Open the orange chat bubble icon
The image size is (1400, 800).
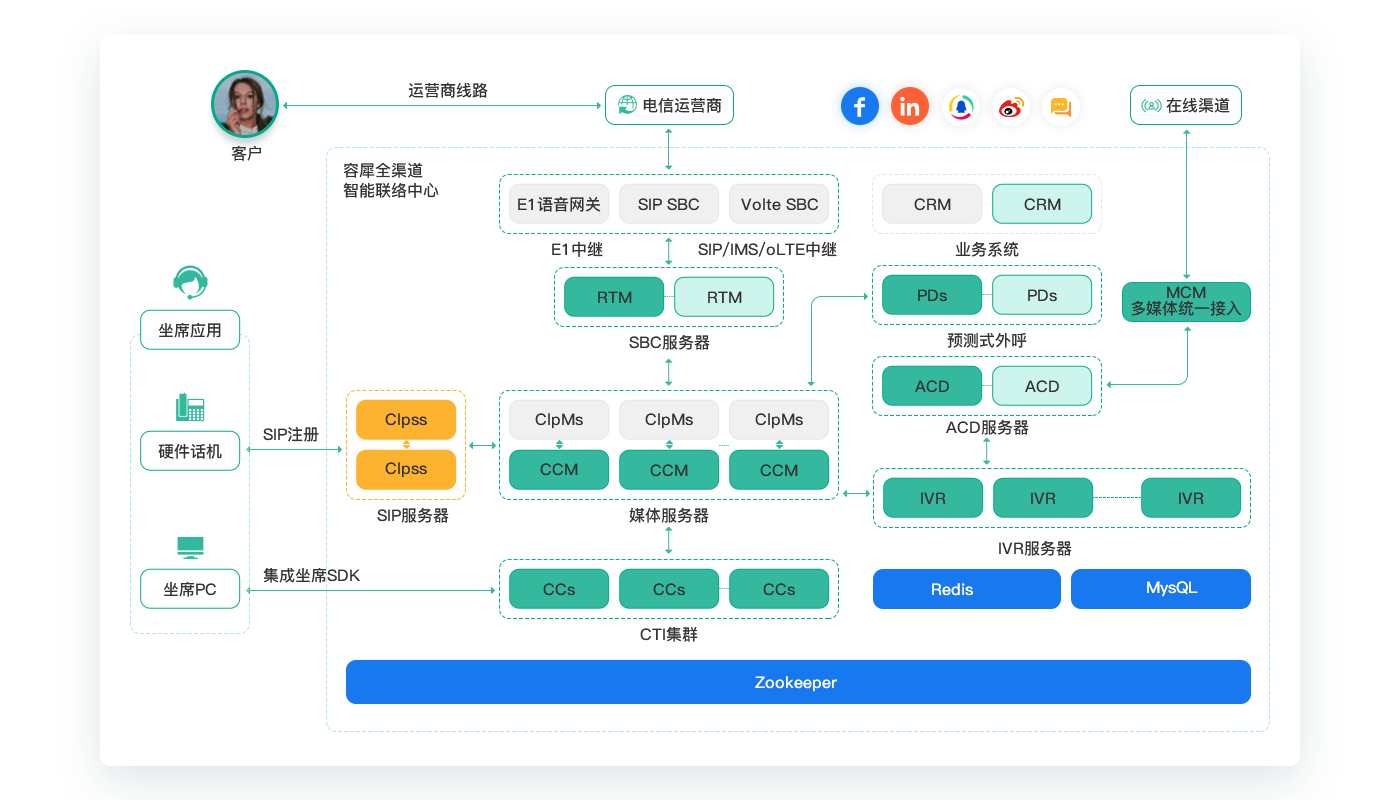[1061, 107]
